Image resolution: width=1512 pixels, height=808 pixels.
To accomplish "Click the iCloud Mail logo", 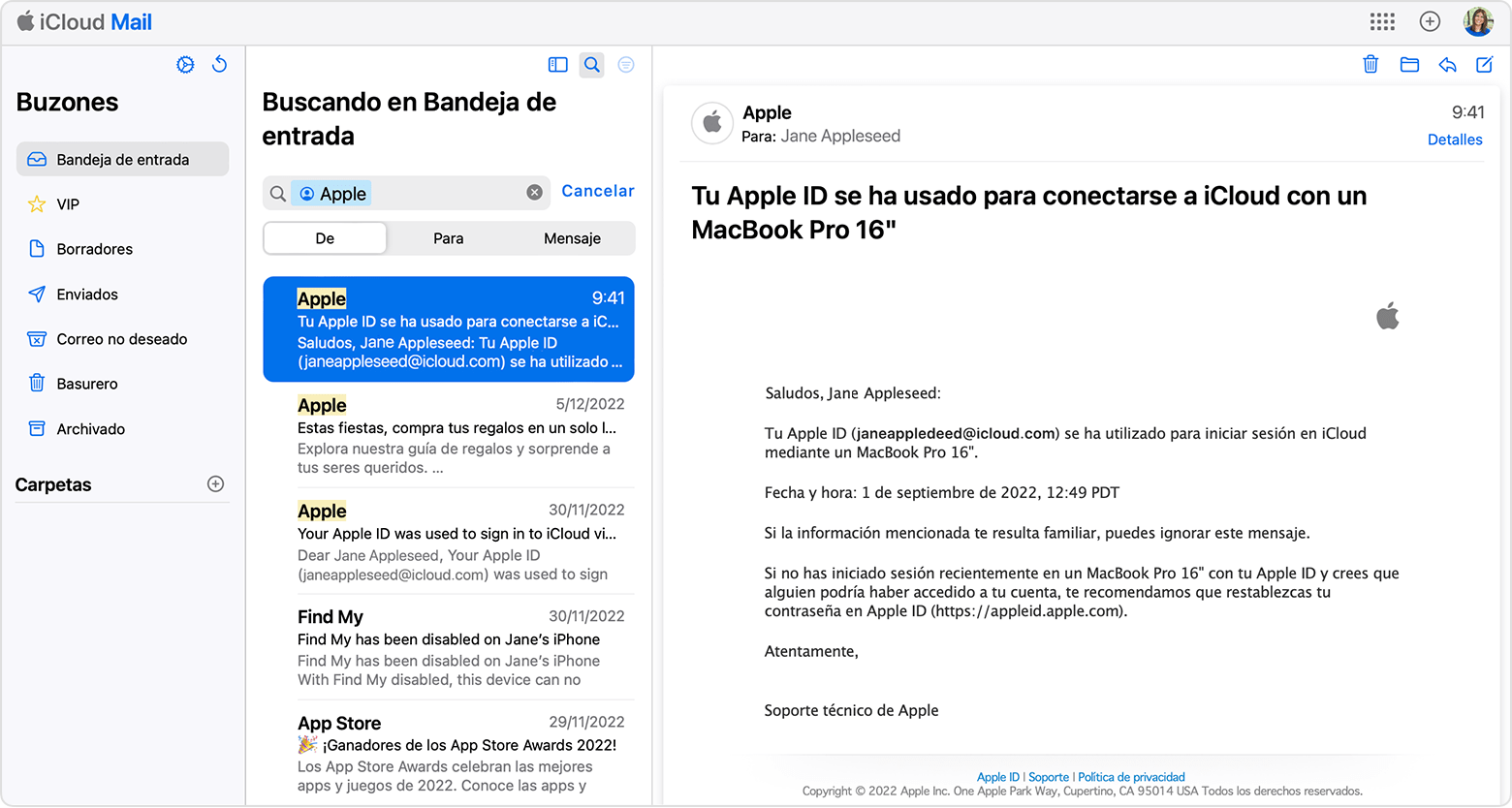I will click(x=84, y=21).
